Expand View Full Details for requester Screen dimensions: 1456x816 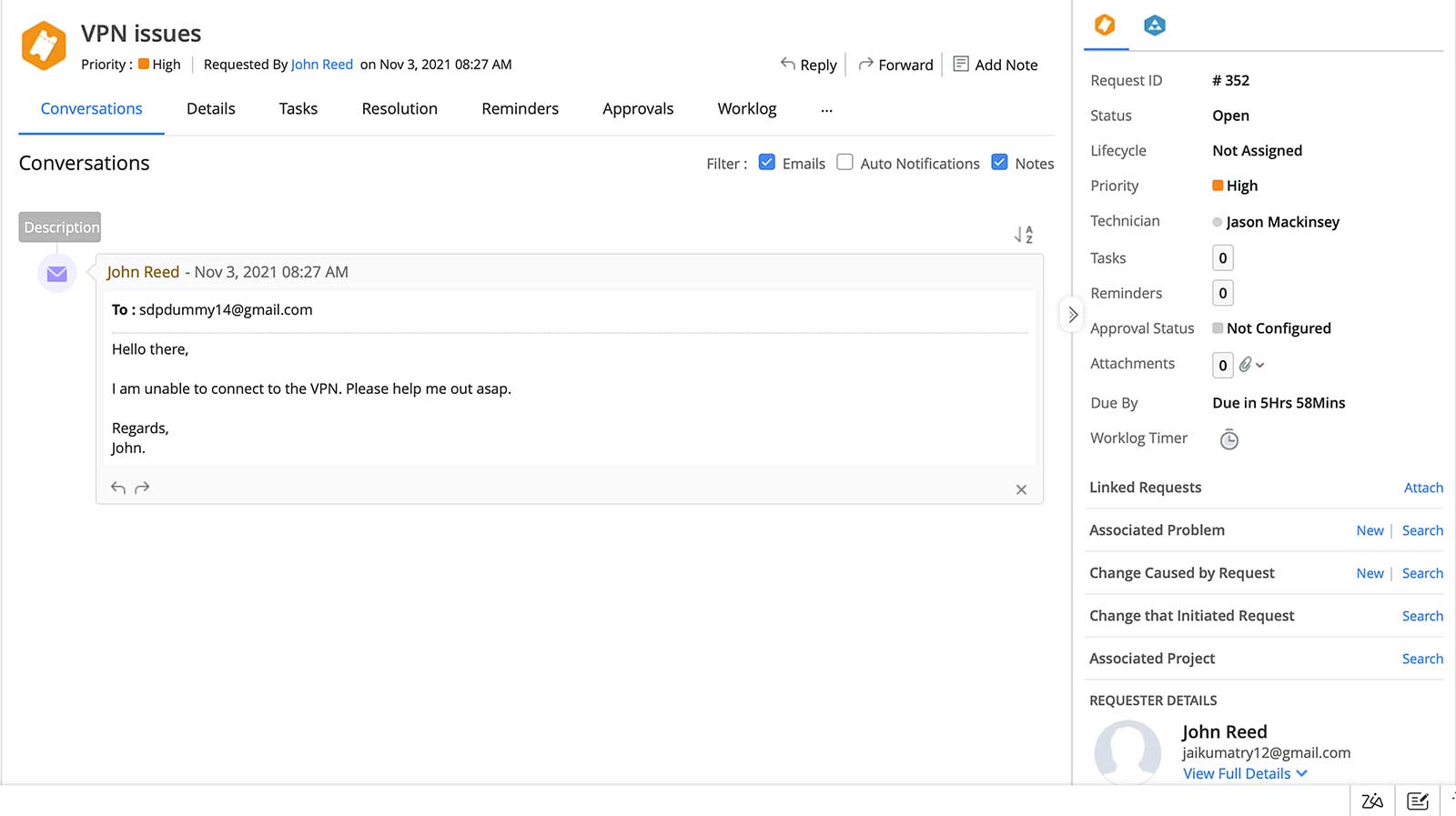pyautogui.click(x=1245, y=773)
